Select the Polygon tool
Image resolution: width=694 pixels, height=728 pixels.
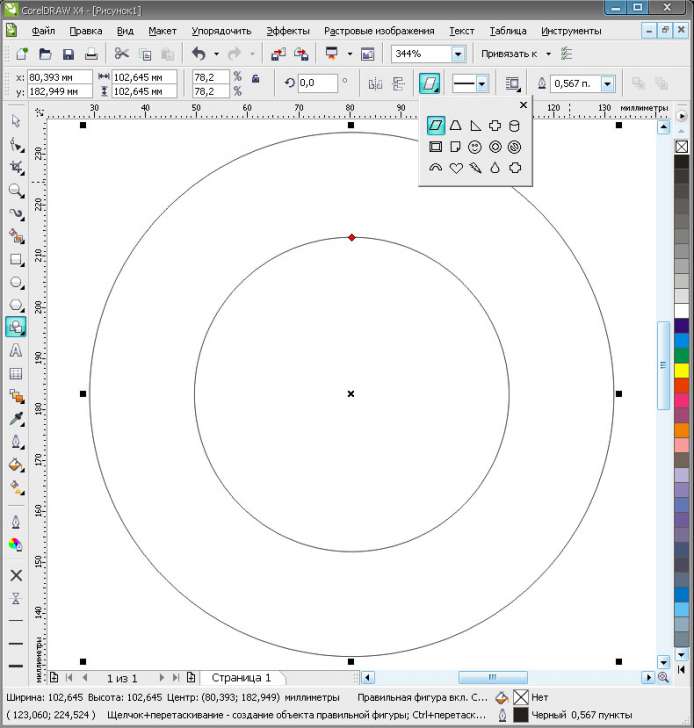(16, 305)
